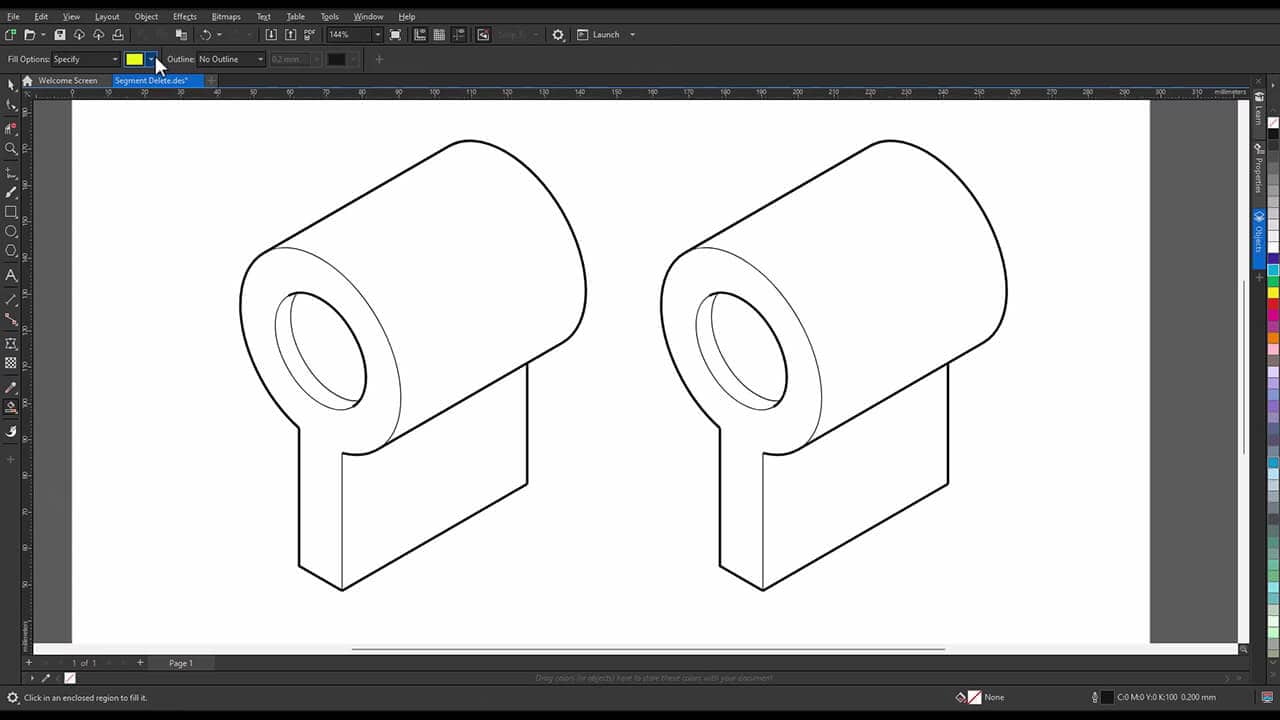Click the Undo arrow
The image size is (1280, 720).
point(206,35)
